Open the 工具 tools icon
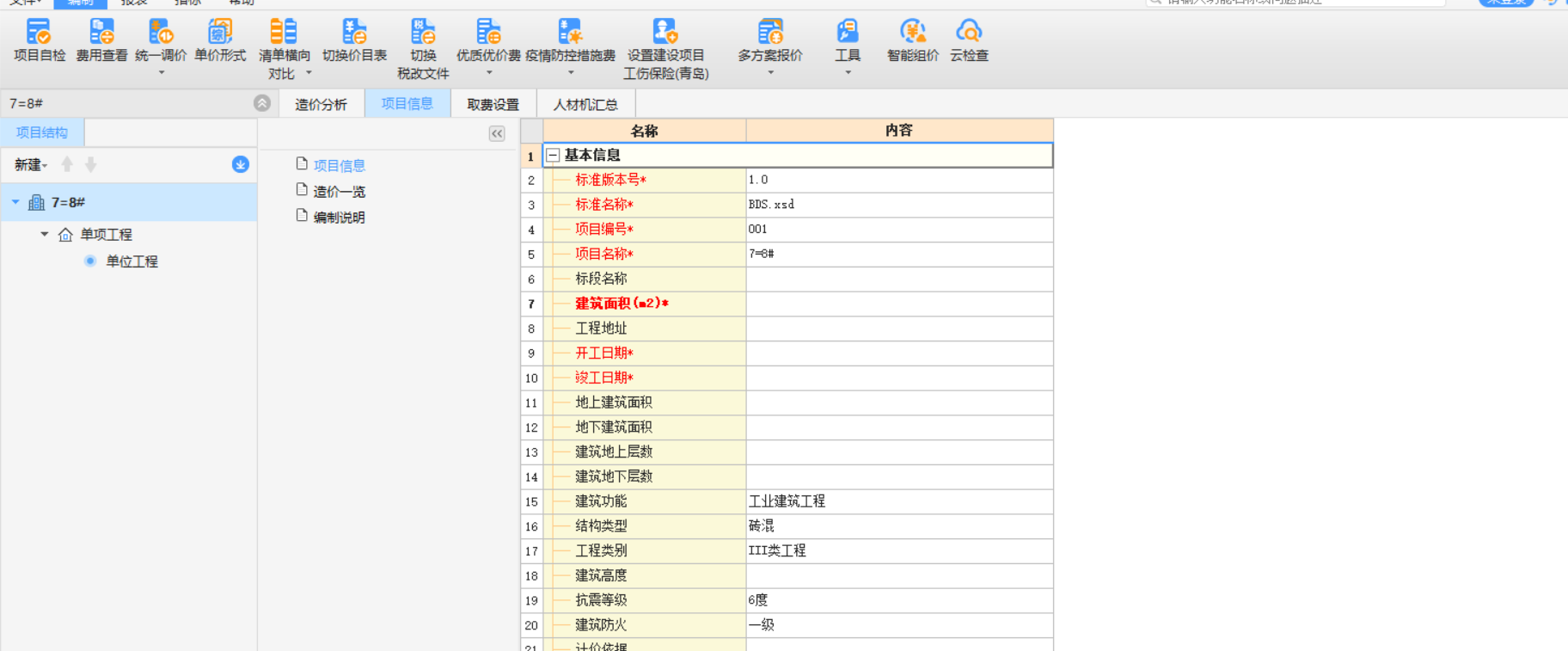This screenshot has width=1568, height=651. click(848, 33)
